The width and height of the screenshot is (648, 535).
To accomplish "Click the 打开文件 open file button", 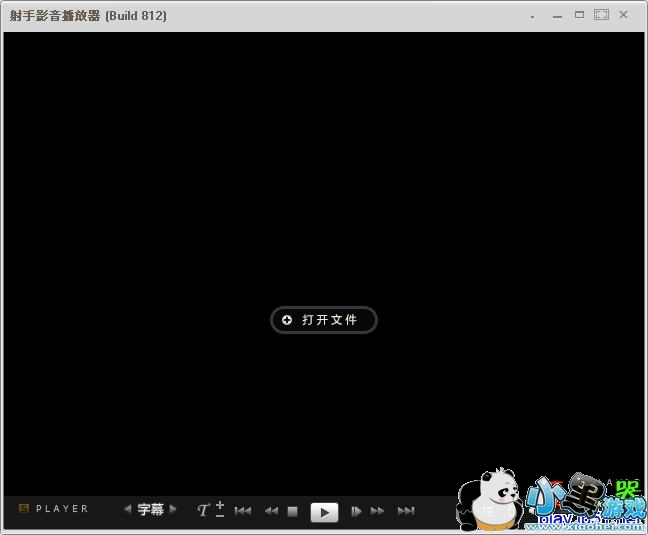I will tap(324, 320).
